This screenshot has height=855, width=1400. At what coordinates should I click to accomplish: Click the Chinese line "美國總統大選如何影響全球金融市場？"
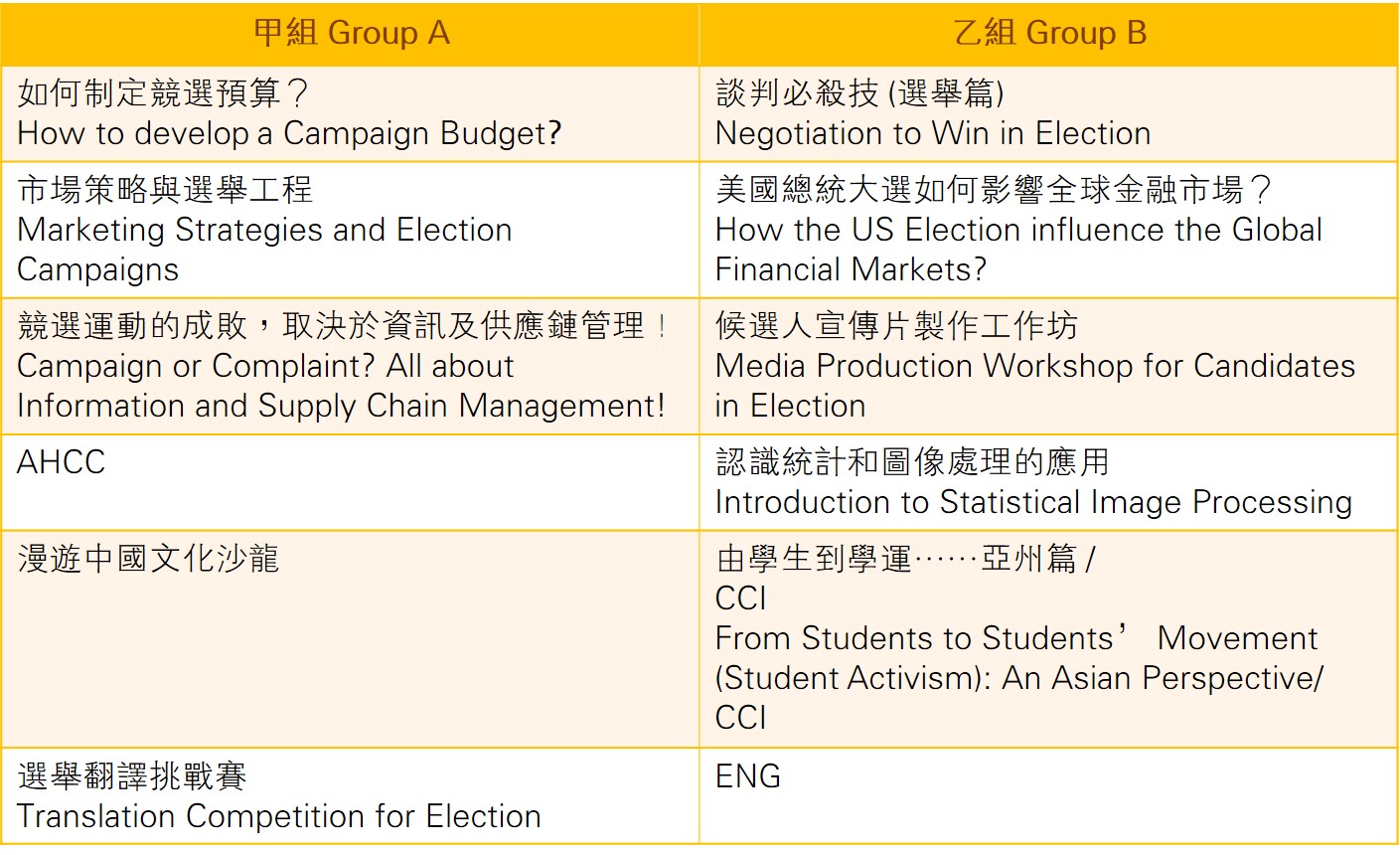(994, 189)
